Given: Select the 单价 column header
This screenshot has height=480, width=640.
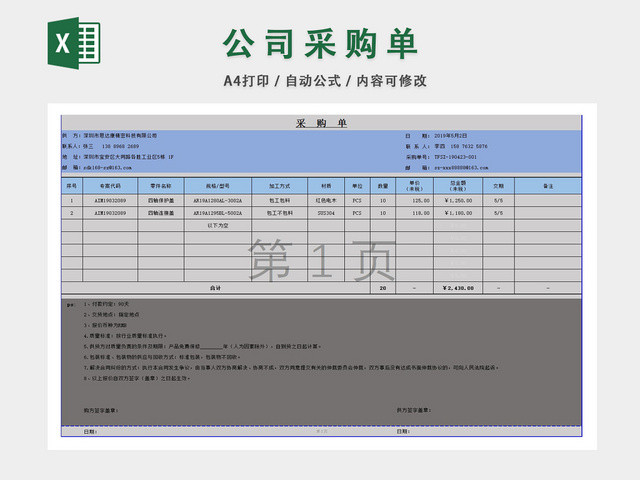Looking at the screenshot, I should (x=414, y=186).
